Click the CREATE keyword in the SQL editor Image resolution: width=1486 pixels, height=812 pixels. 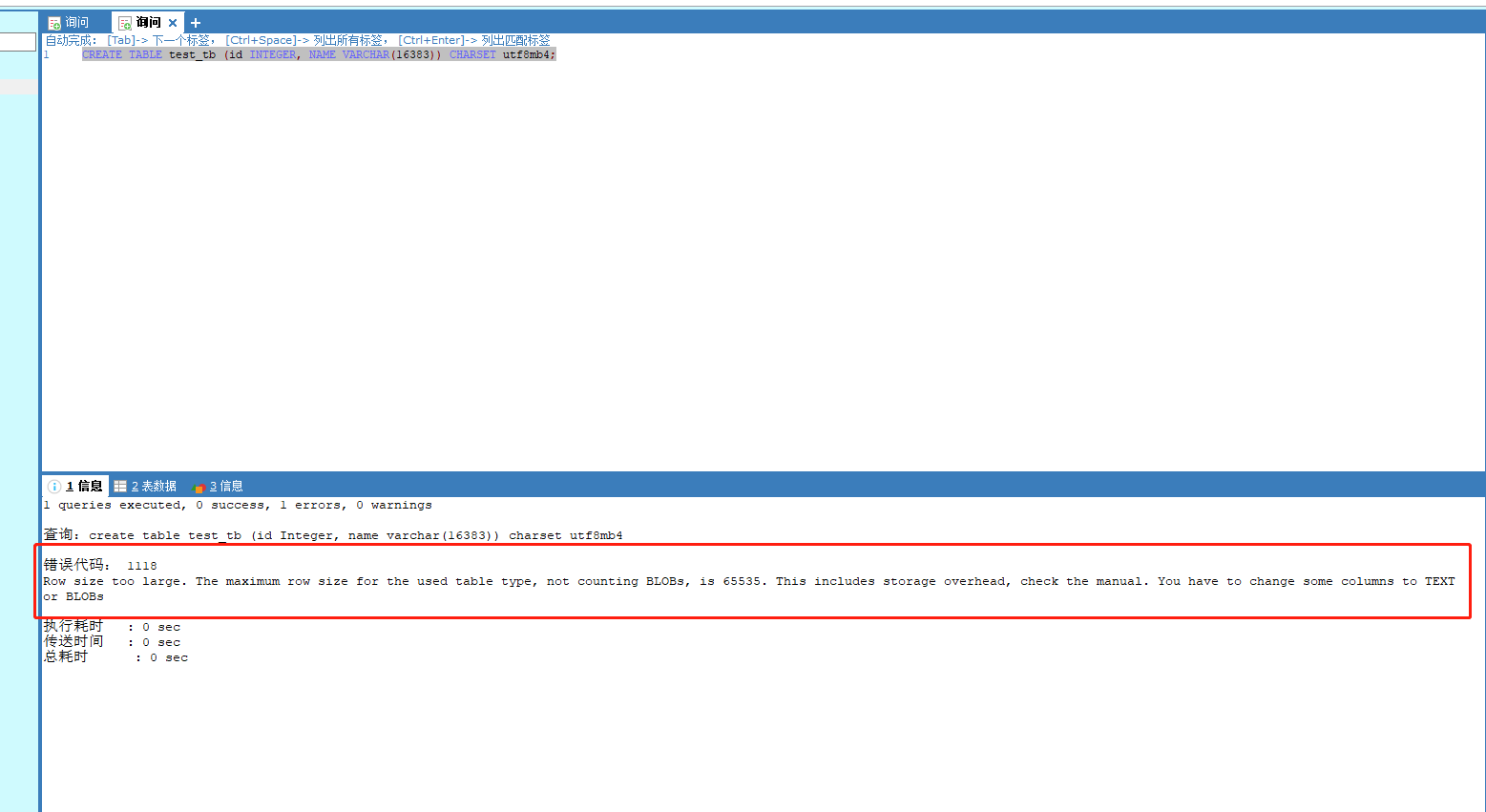coord(102,55)
